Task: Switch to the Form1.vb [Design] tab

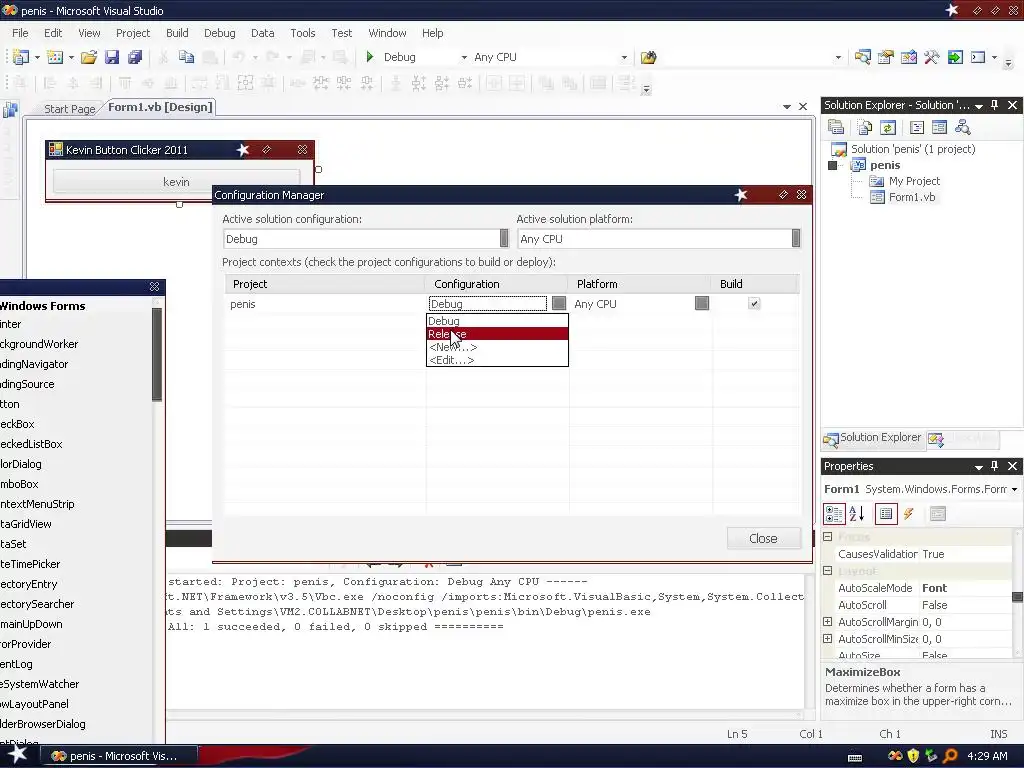Action: (160, 107)
